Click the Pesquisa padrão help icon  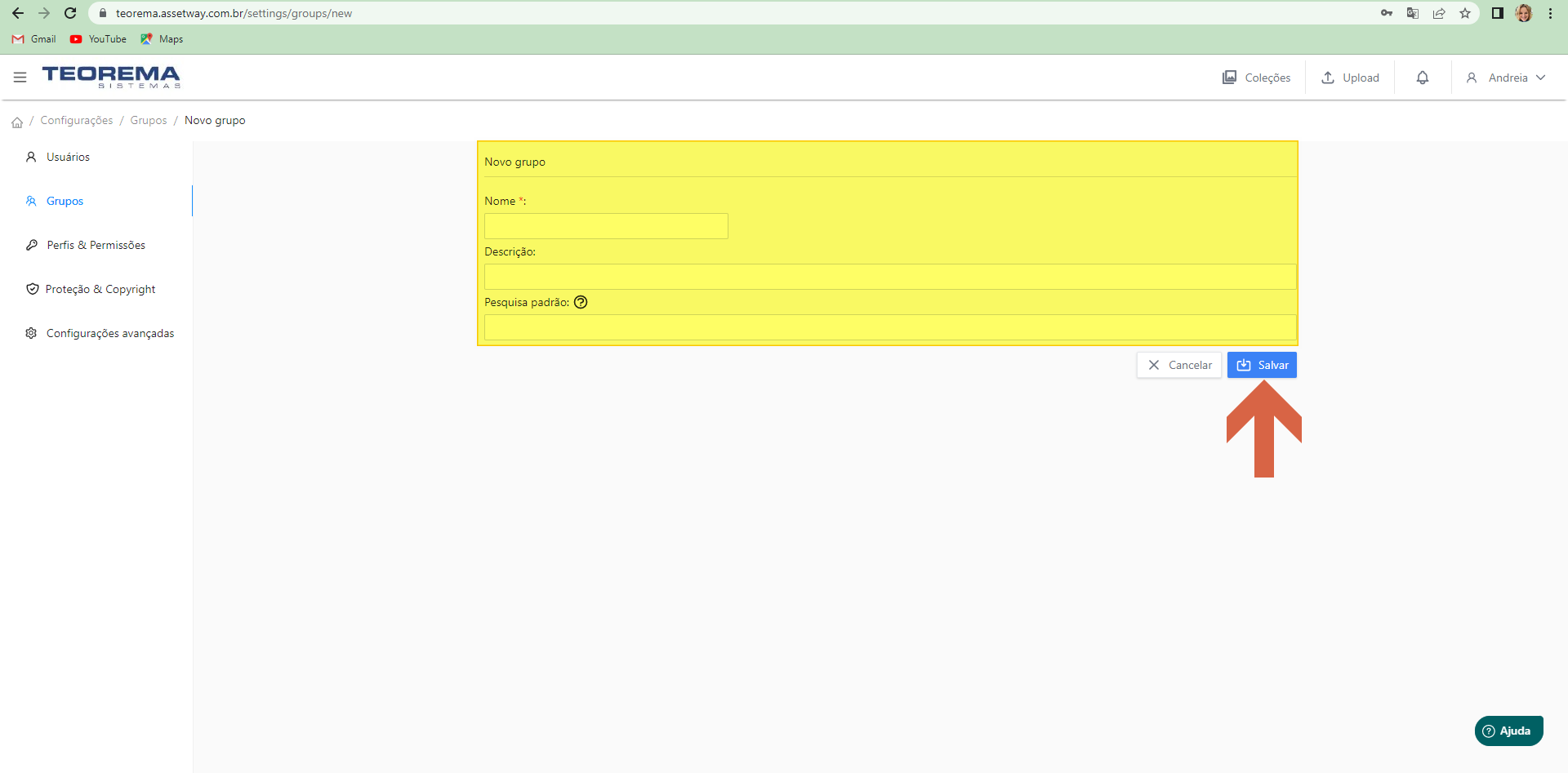(581, 302)
